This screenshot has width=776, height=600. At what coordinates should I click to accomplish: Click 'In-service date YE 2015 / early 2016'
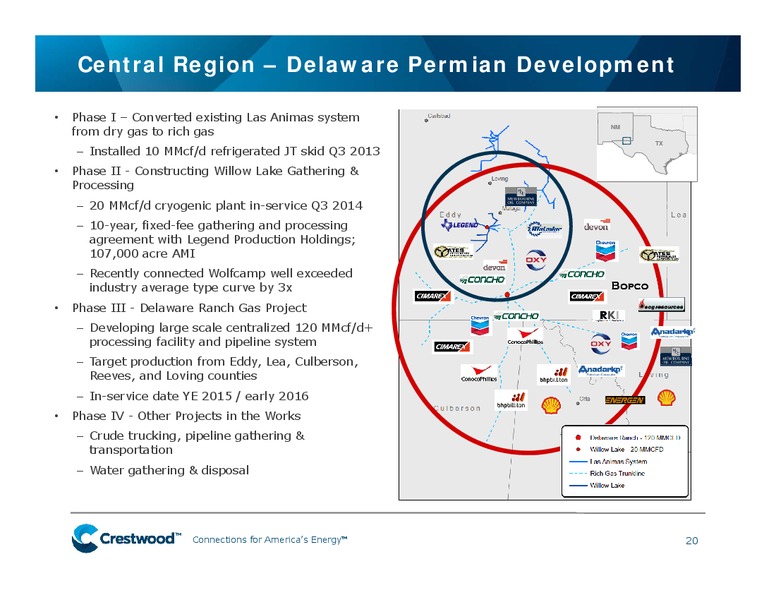(199, 396)
